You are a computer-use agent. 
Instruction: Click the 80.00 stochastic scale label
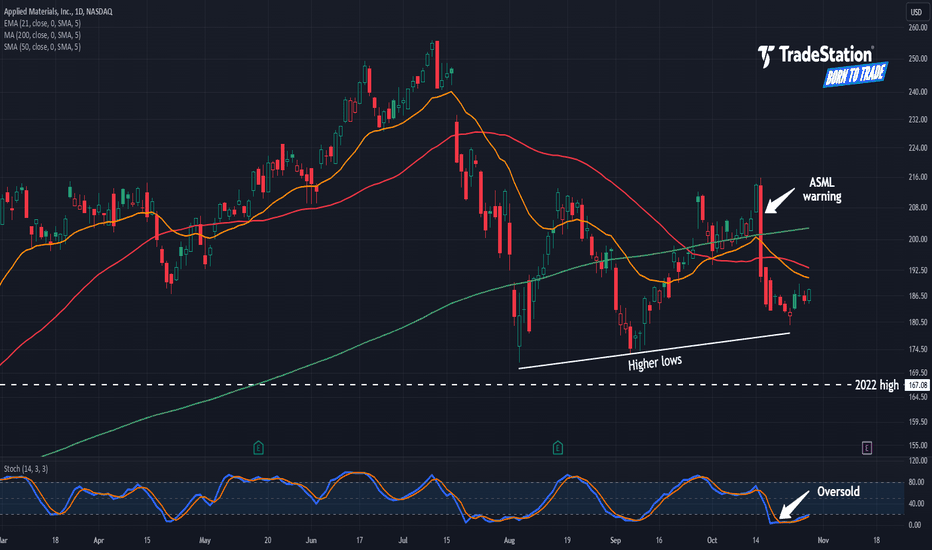pos(915,482)
